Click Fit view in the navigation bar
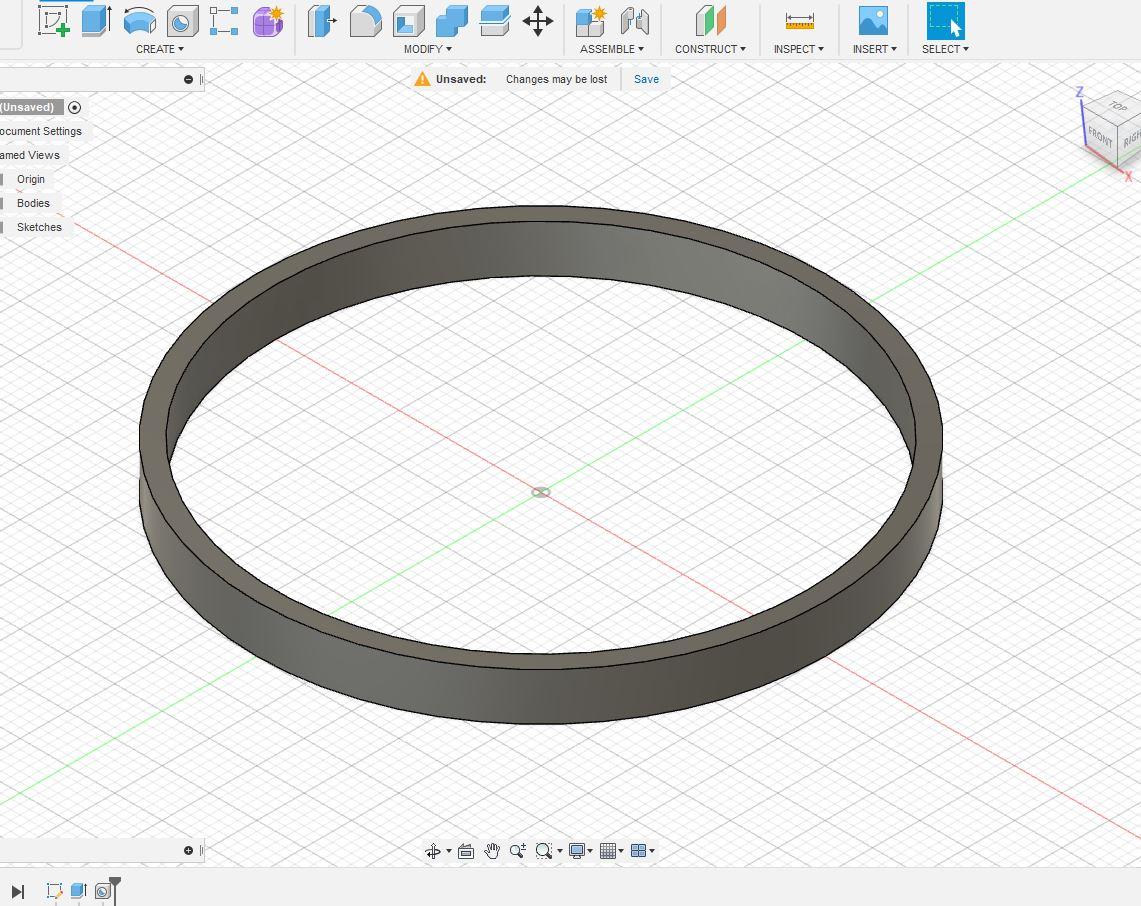1141x906 pixels. (545, 850)
